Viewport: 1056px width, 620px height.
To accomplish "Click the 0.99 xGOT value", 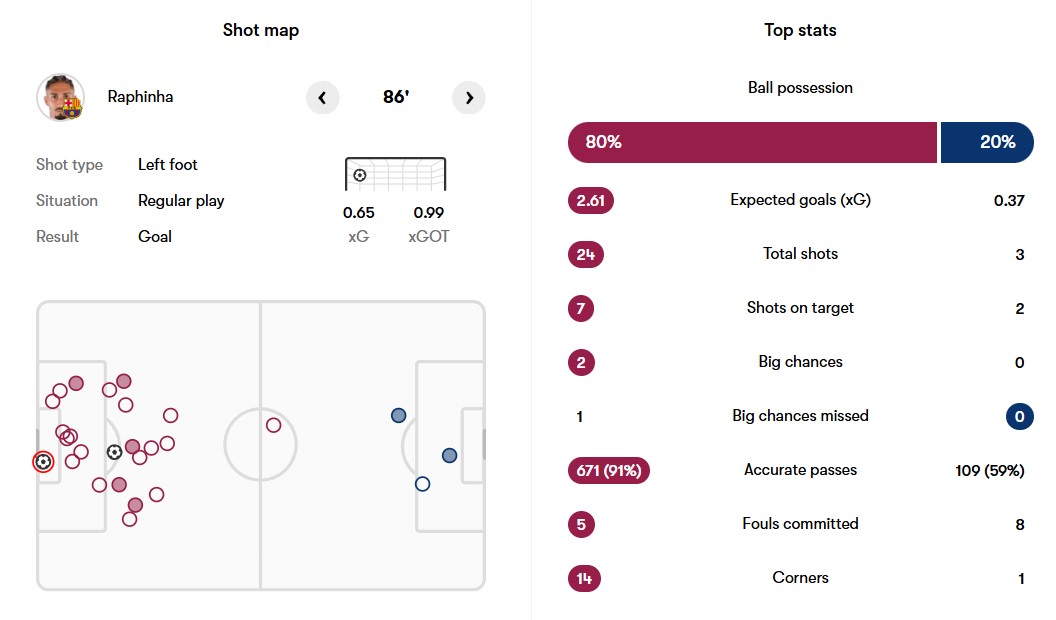I will tap(428, 212).
